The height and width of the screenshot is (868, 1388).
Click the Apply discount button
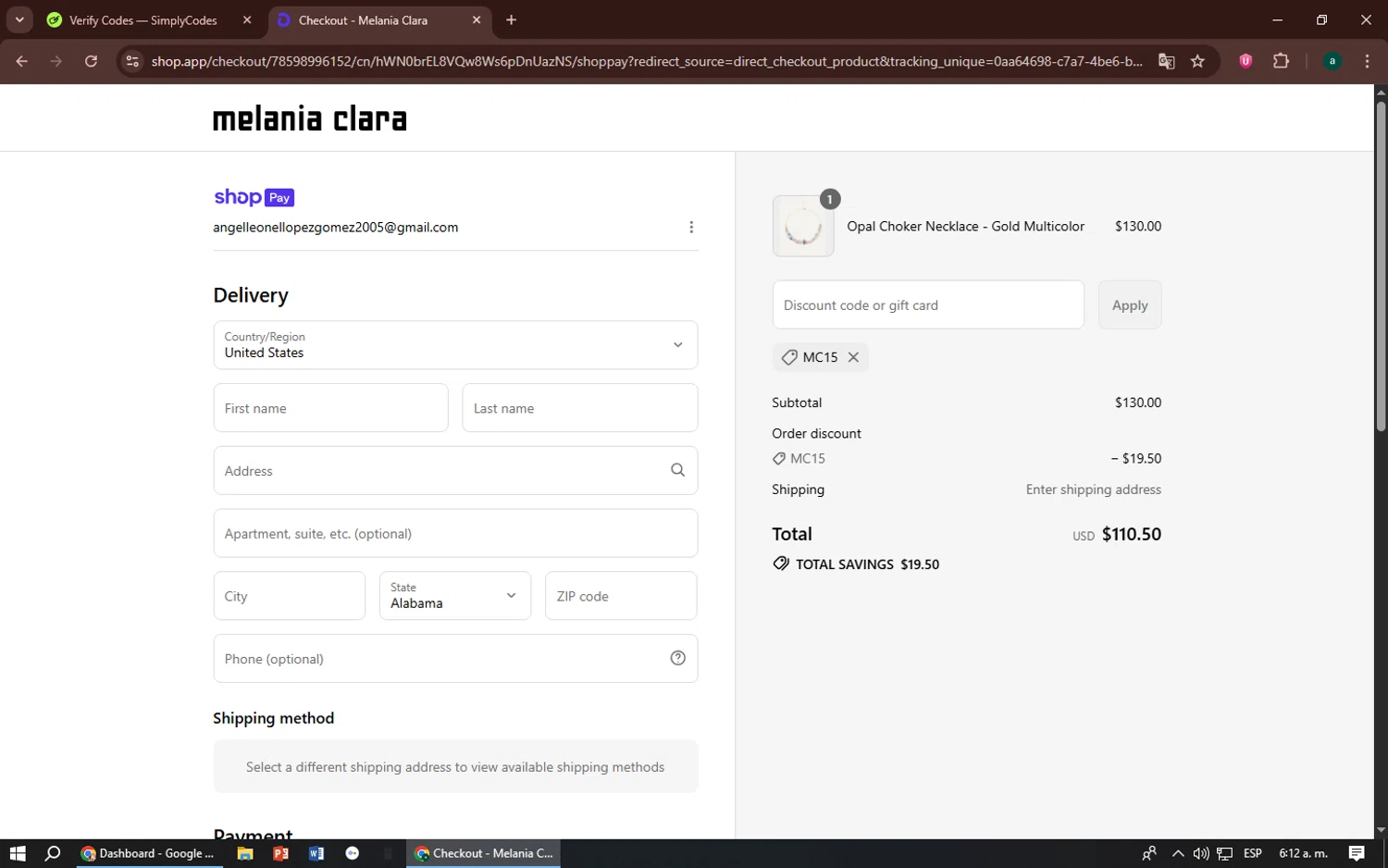pos(1130,304)
